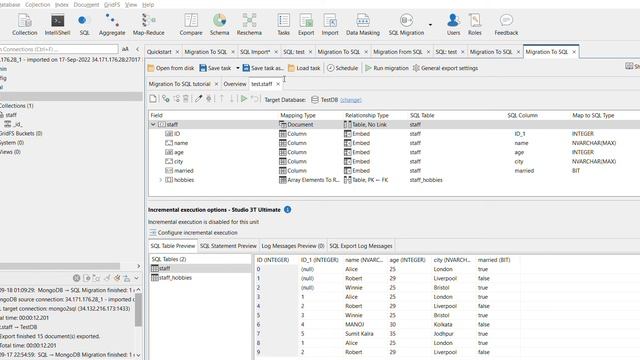Close the Quickstart tab

tap(177, 52)
